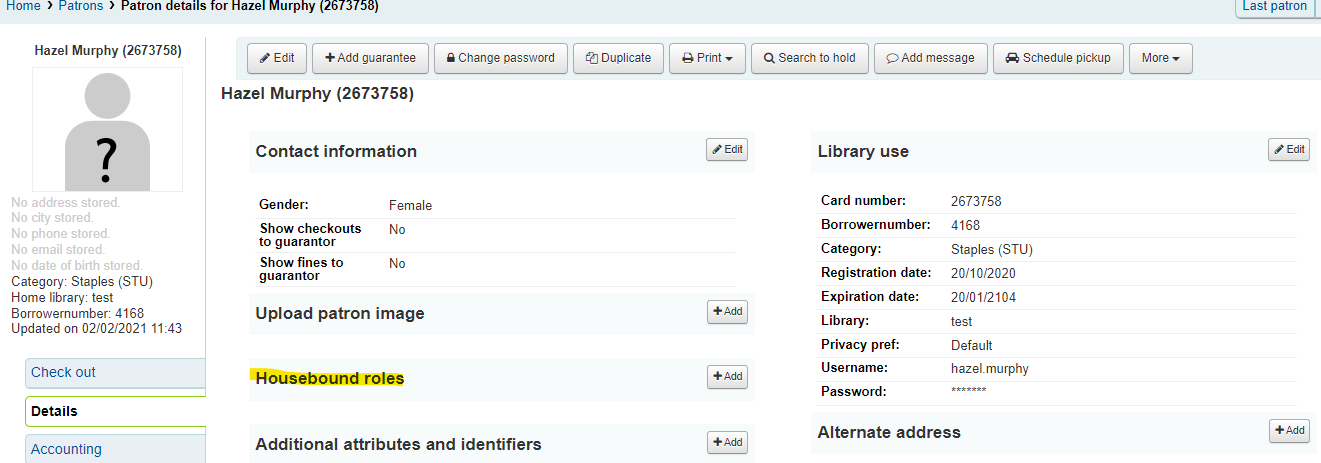Image resolution: width=1321 pixels, height=463 pixels.
Task: Edit the Contact information section
Action: click(x=727, y=150)
